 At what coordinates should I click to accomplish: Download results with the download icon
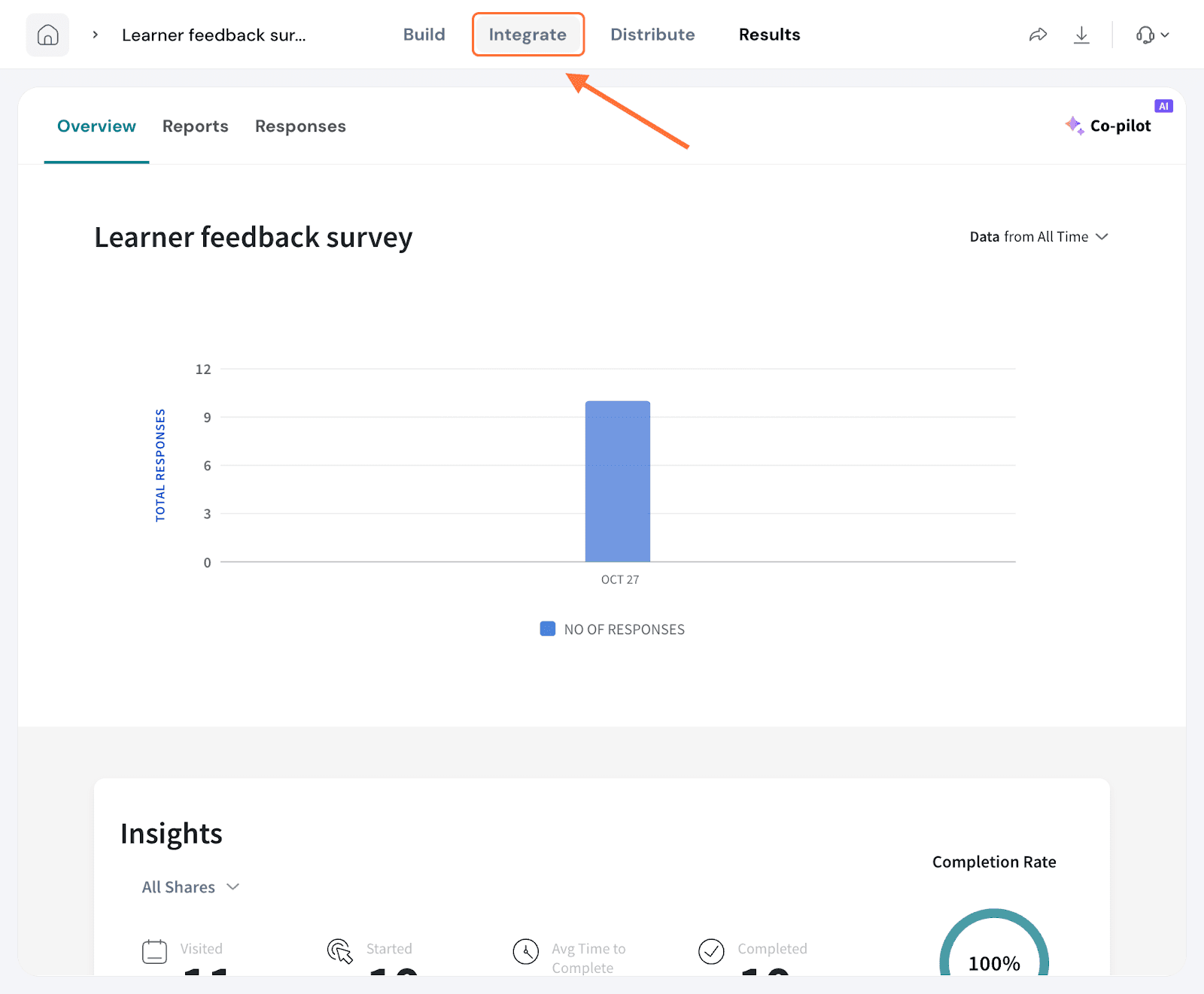coord(1081,35)
